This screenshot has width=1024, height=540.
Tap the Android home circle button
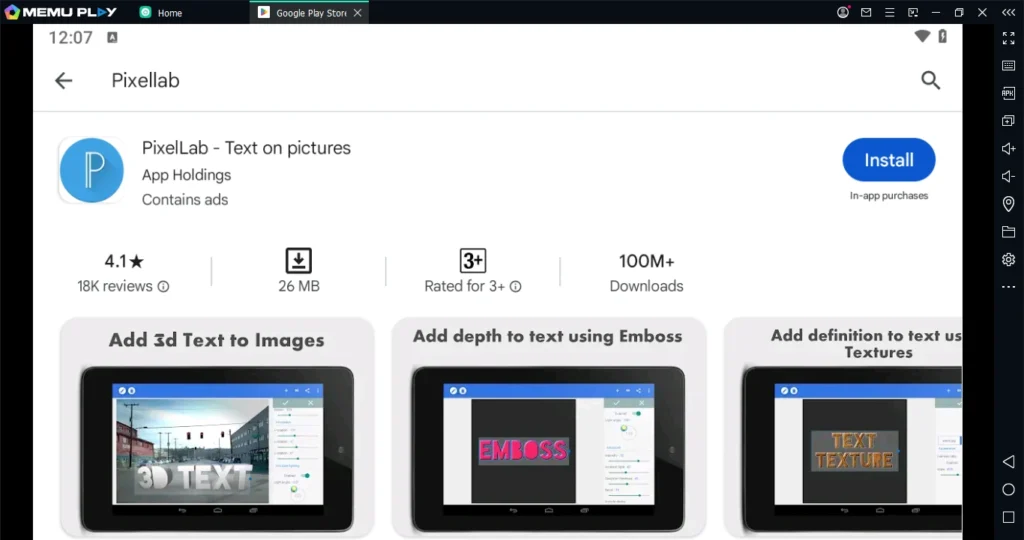pyautogui.click(x=1008, y=490)
